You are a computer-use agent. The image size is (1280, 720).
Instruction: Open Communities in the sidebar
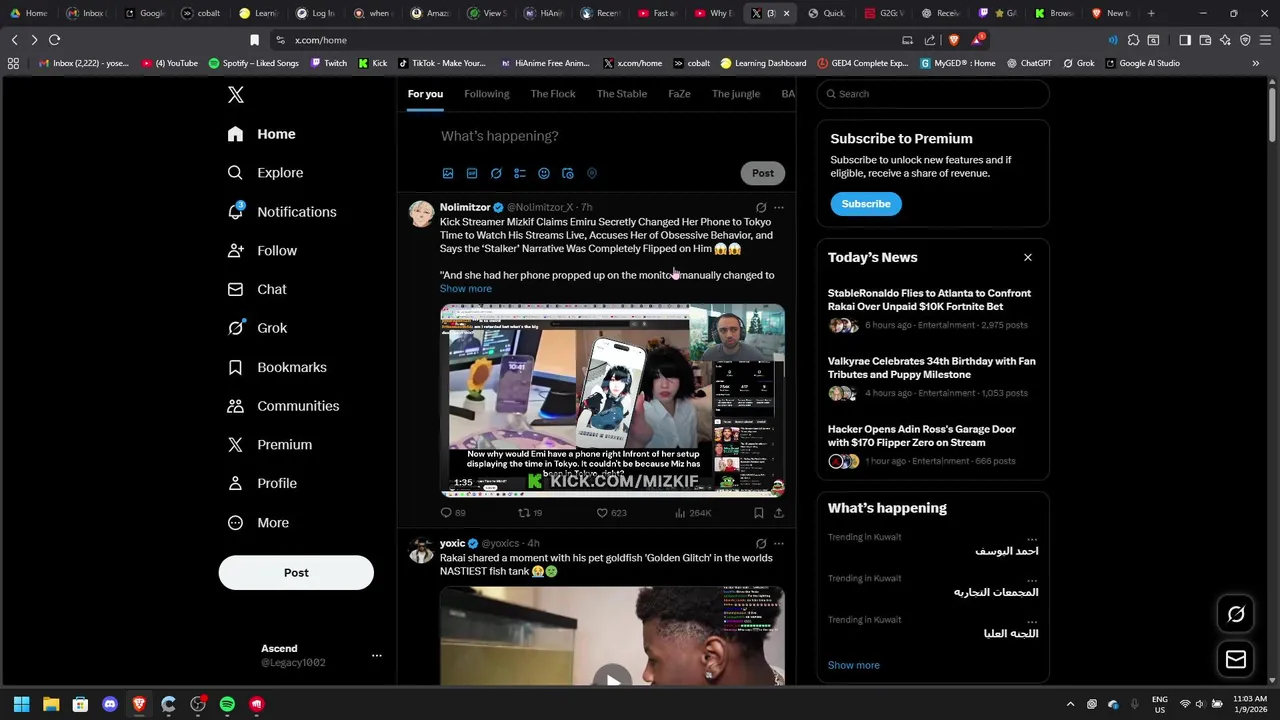pos(283,406)
